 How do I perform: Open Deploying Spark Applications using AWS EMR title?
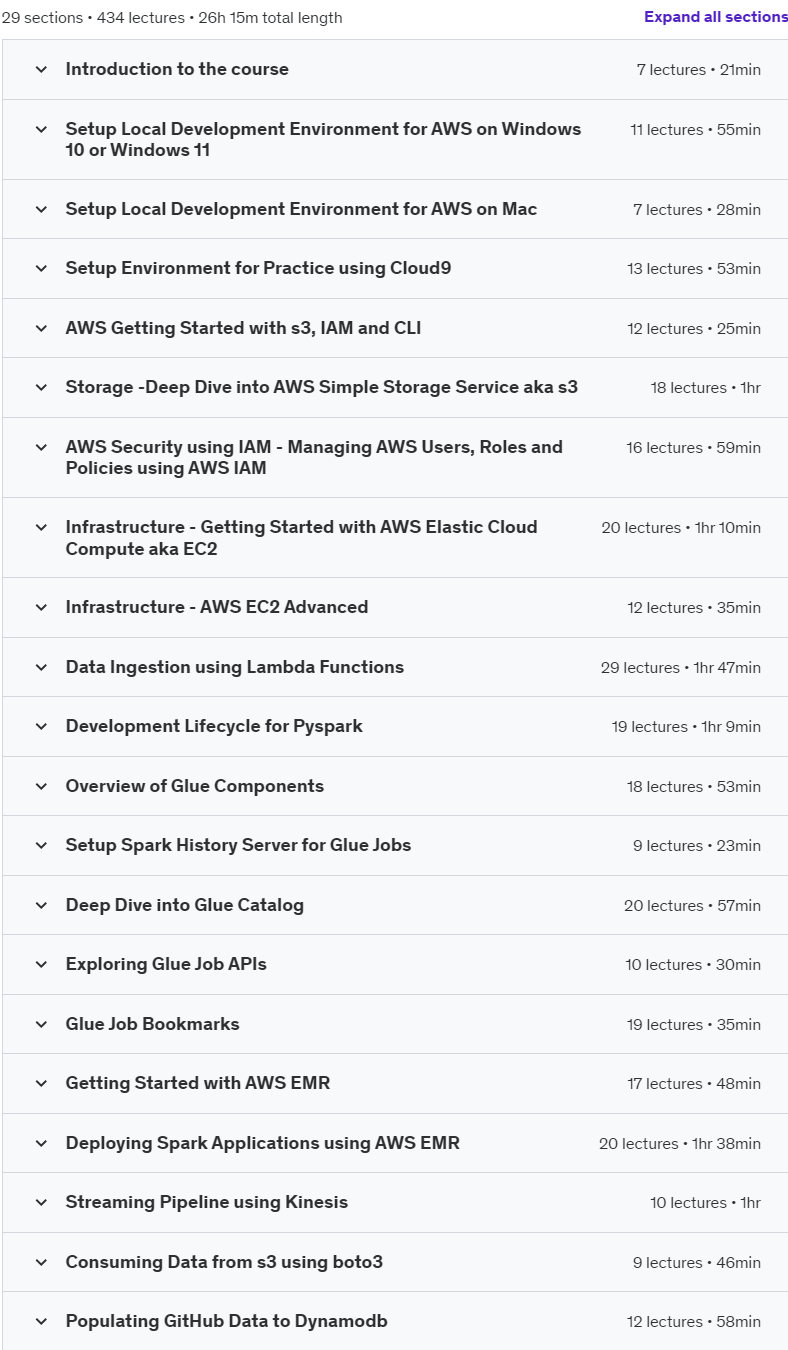pyautogui.click(x=263, y=1143)
